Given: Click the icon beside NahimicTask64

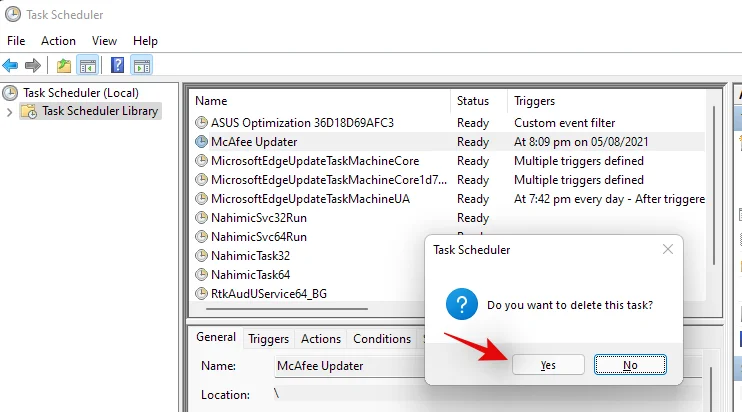Looking at the screenshot, I should click(x=202, y=274).
